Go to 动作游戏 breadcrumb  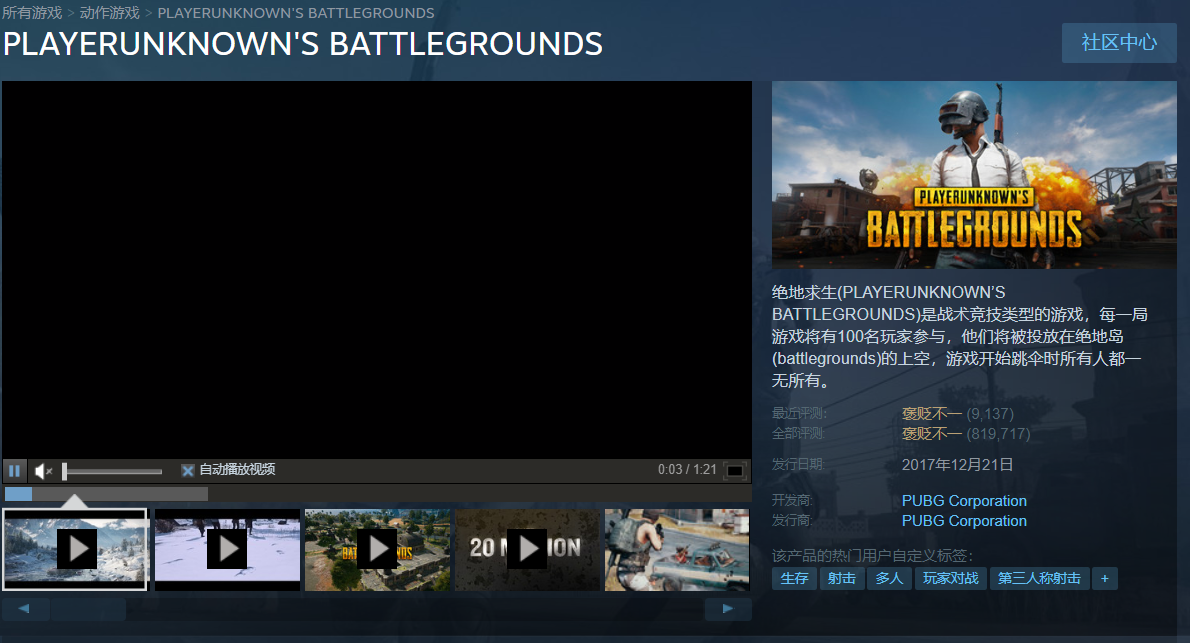coord(110,13)
